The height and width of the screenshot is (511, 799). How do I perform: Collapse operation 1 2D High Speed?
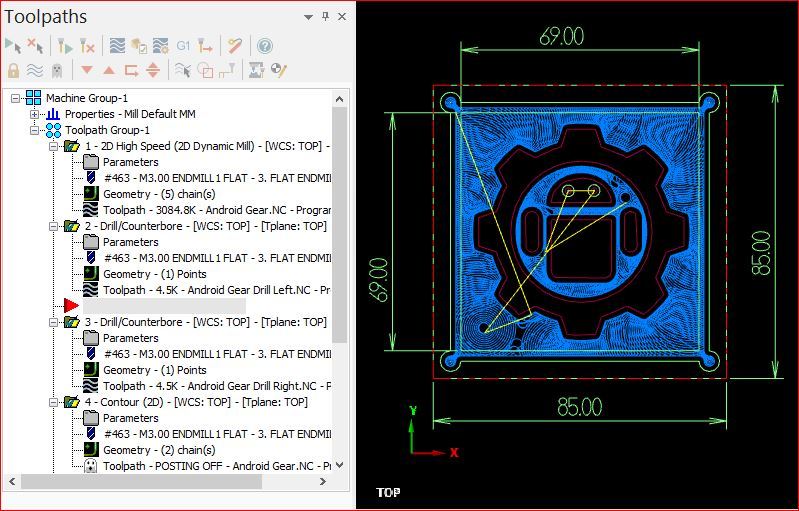coord(53,146)
